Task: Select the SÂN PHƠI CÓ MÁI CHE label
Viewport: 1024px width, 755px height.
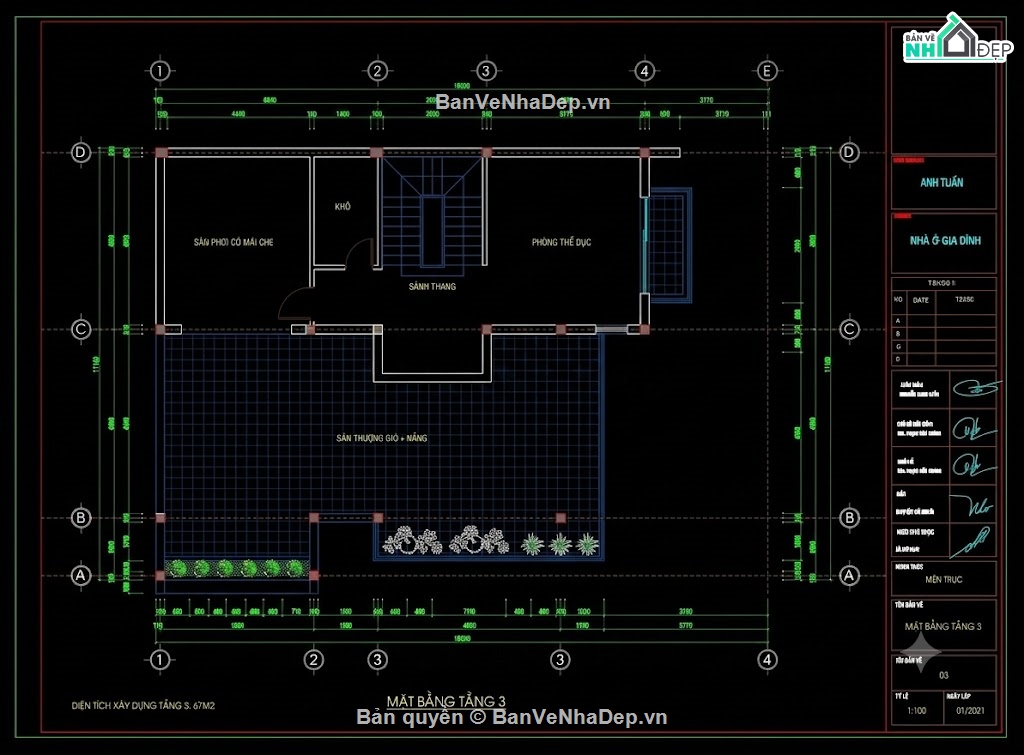Action: (233, 242)
